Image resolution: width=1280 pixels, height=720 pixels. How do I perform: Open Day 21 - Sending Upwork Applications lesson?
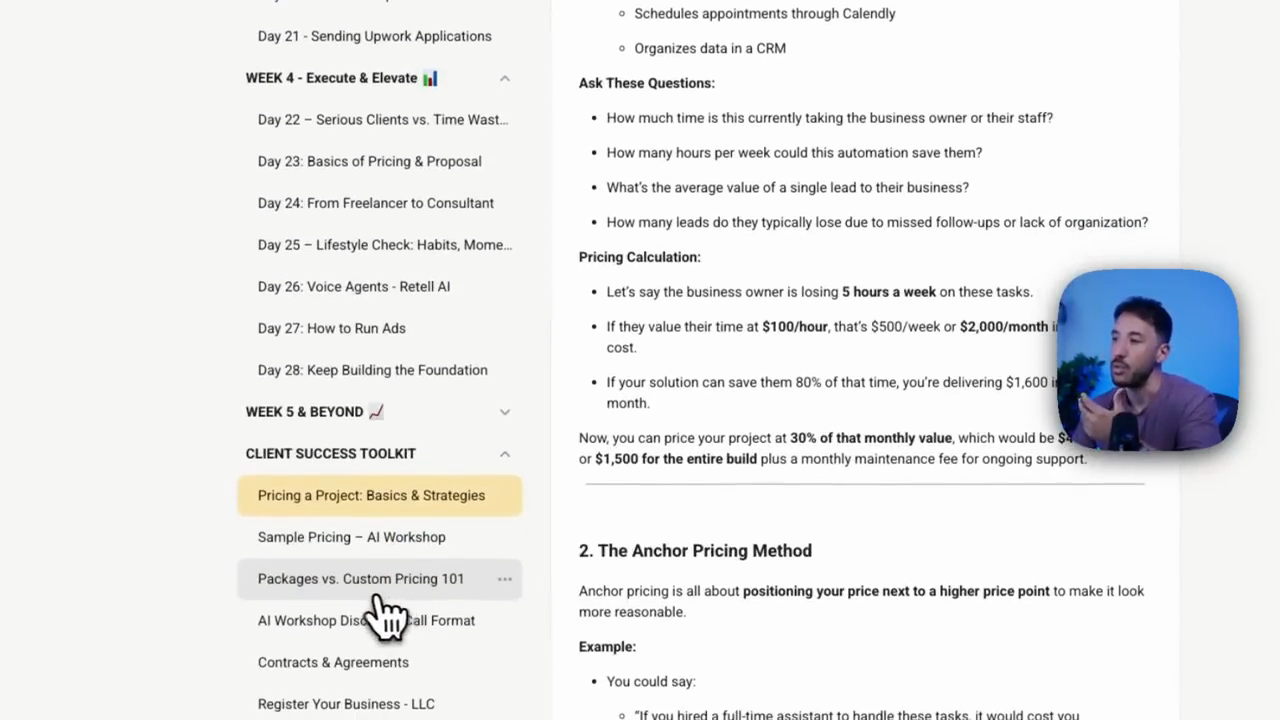click(x=374, y=36)
